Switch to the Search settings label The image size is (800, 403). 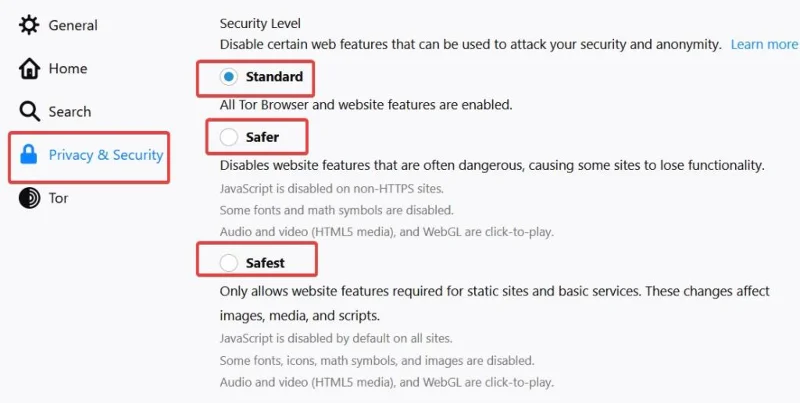pyautogui.click(x=70, y=112)
